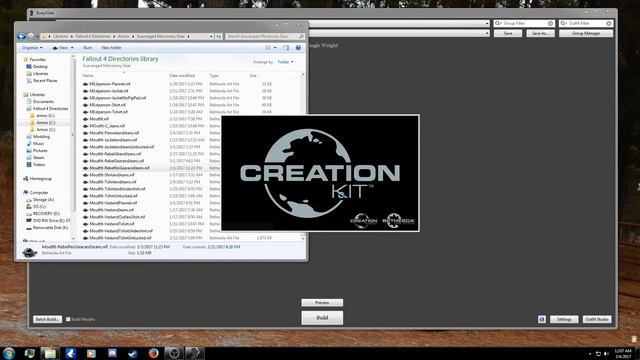This screenshot has height=360, width=640.
Task: Open the Views dropdown in Explorer toolbar
Action: [63, 48]
